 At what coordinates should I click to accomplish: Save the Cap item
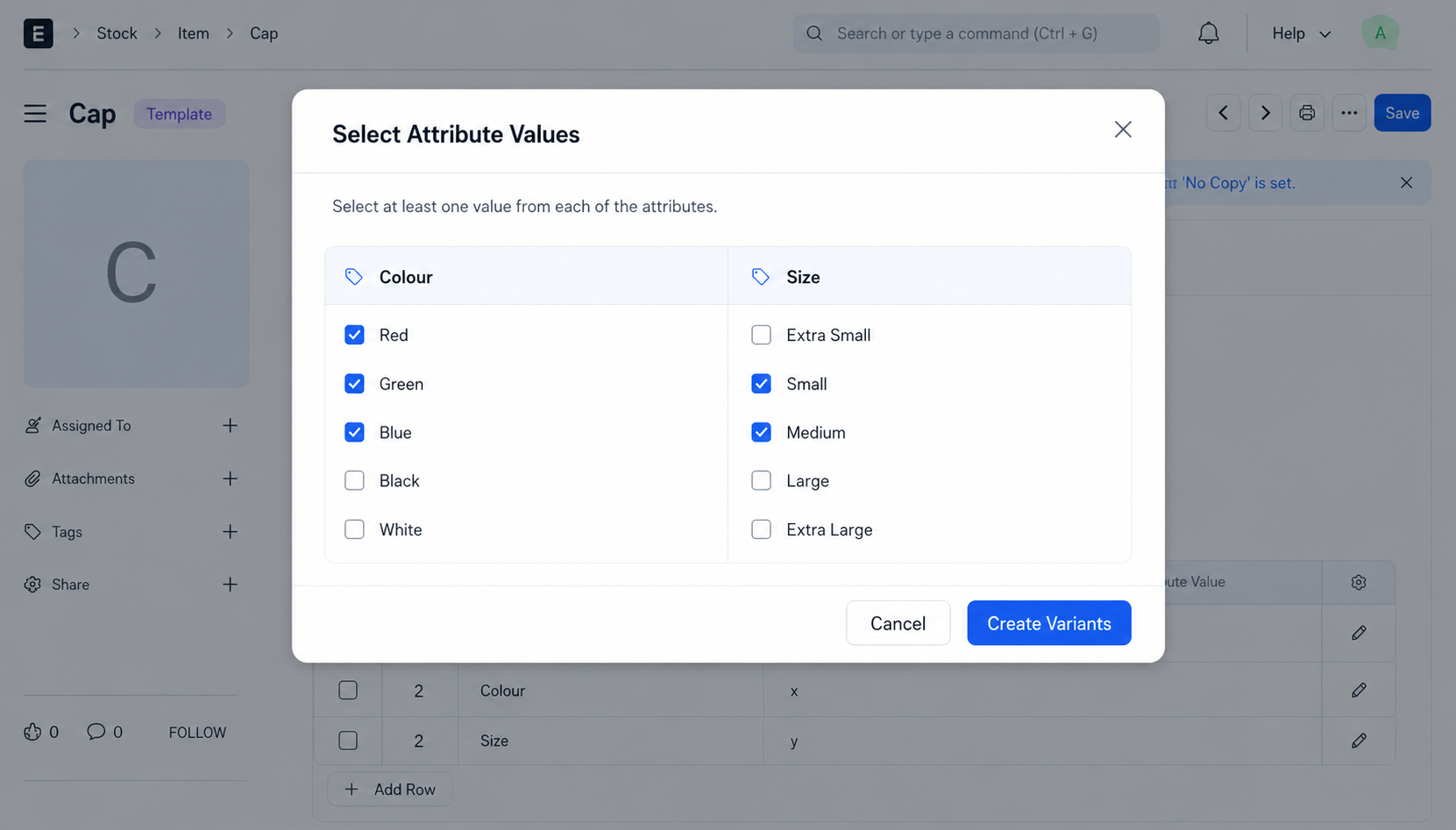tap(1402, 113)
